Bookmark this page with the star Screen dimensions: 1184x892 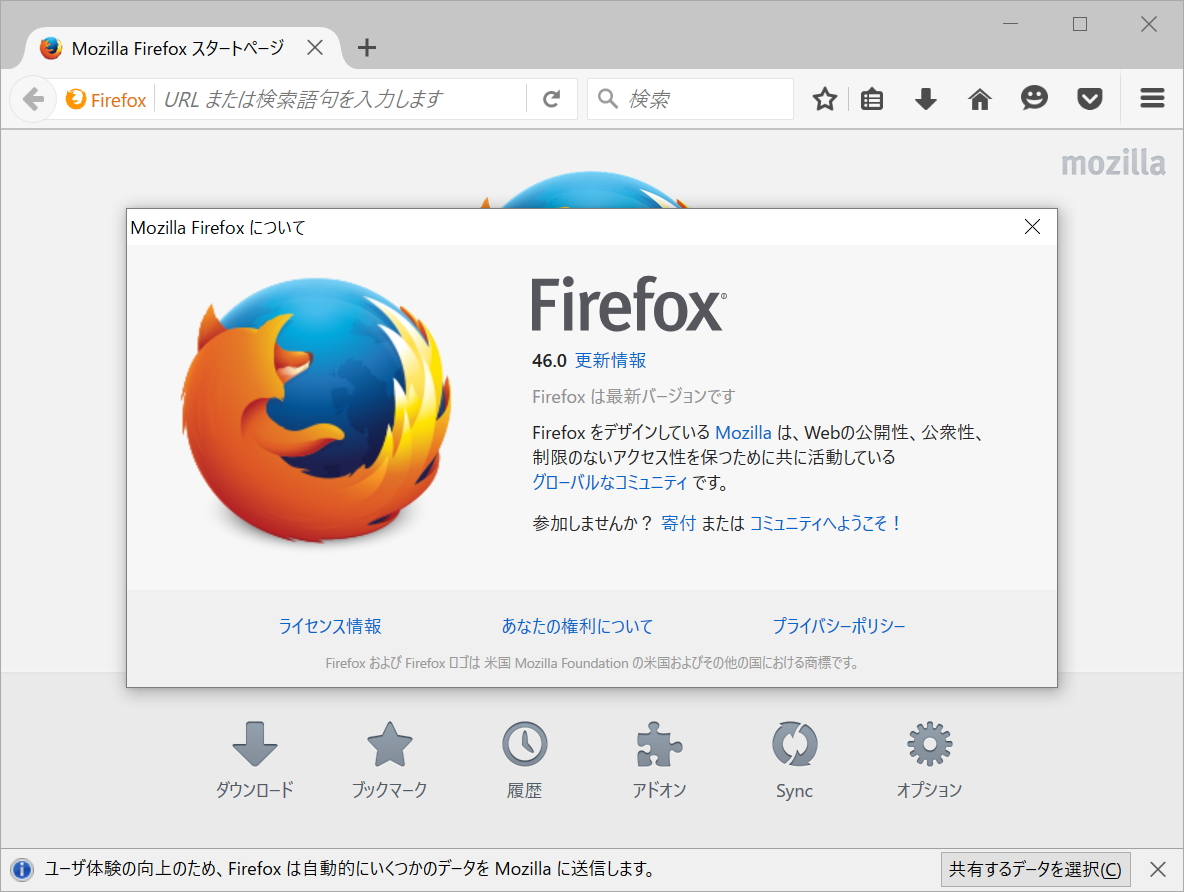(824, 98)
